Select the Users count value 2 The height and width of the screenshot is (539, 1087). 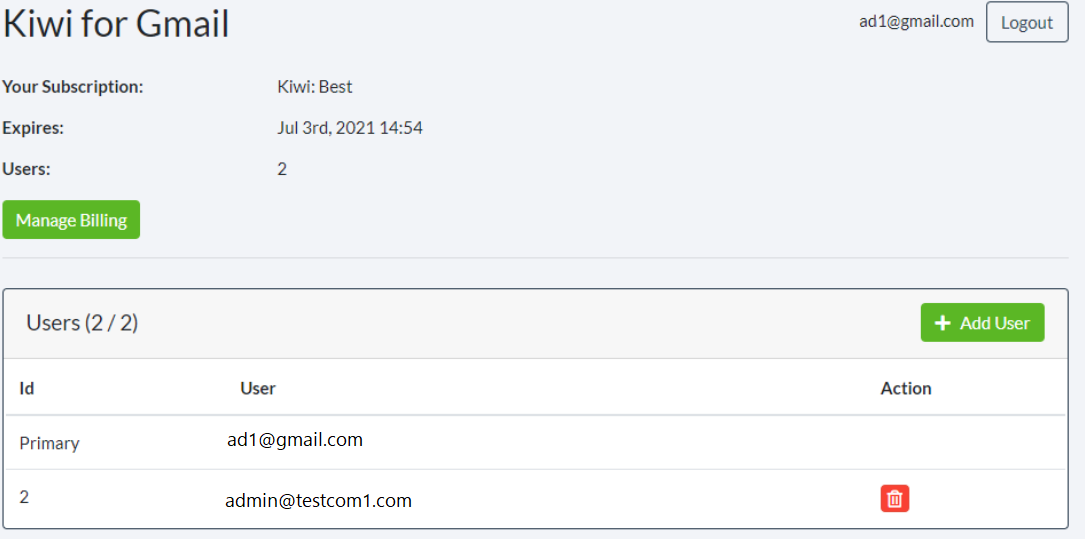tap(281, 169)
